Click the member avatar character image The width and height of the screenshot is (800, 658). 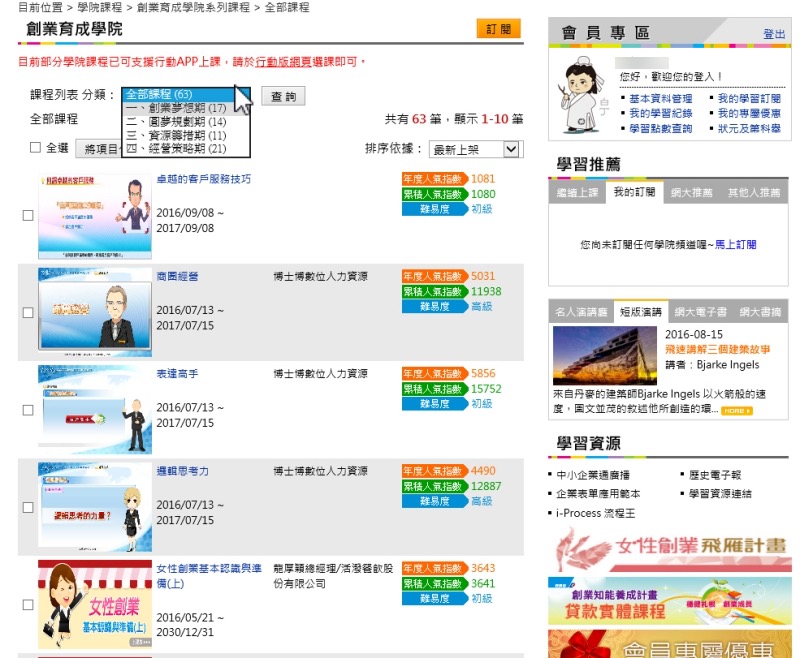(582, 95)
